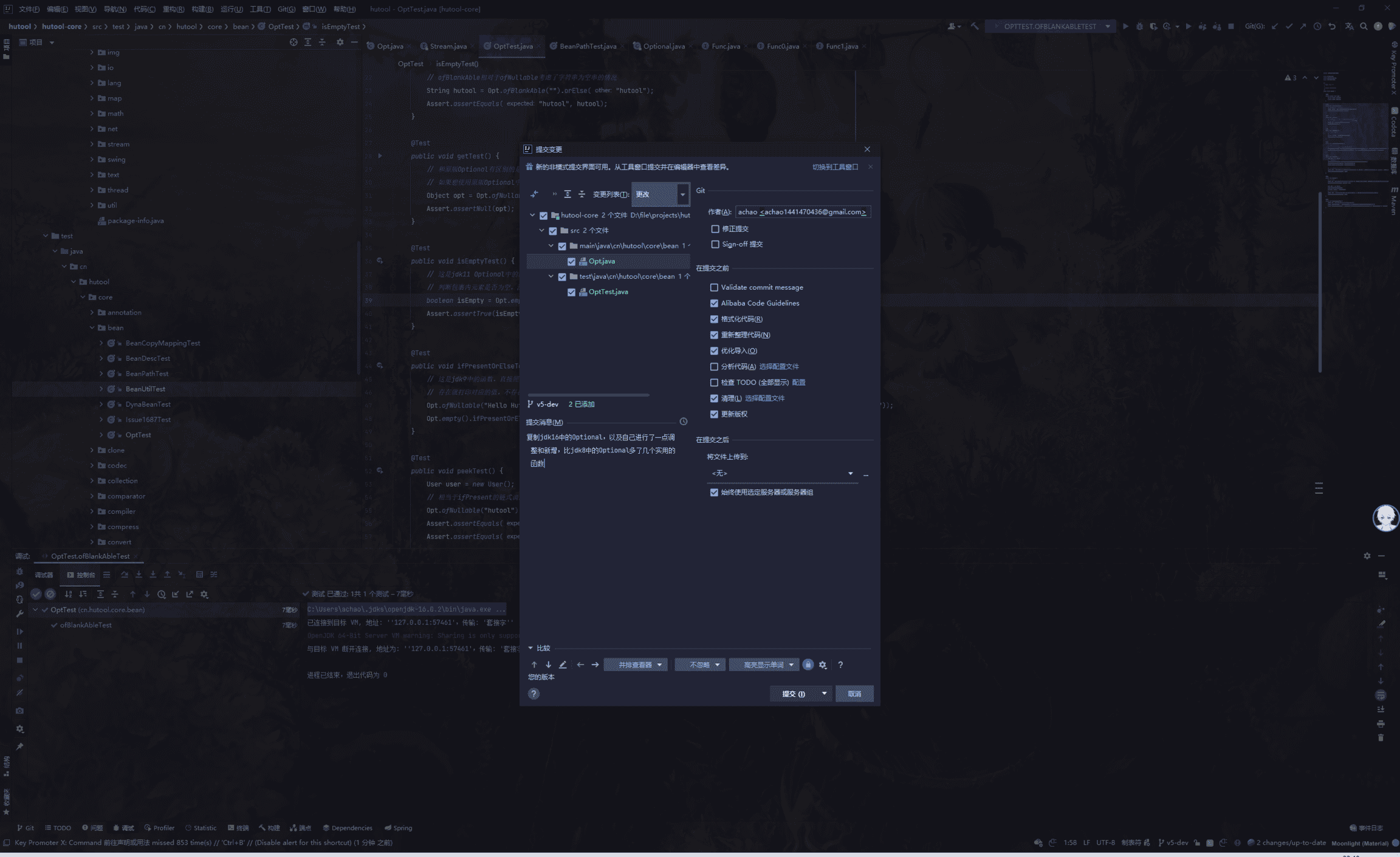Viewport: 1400px width, 857px height.
Task: Open the 变更列表 changelist dropdown
Action: [x=660, y=194]
